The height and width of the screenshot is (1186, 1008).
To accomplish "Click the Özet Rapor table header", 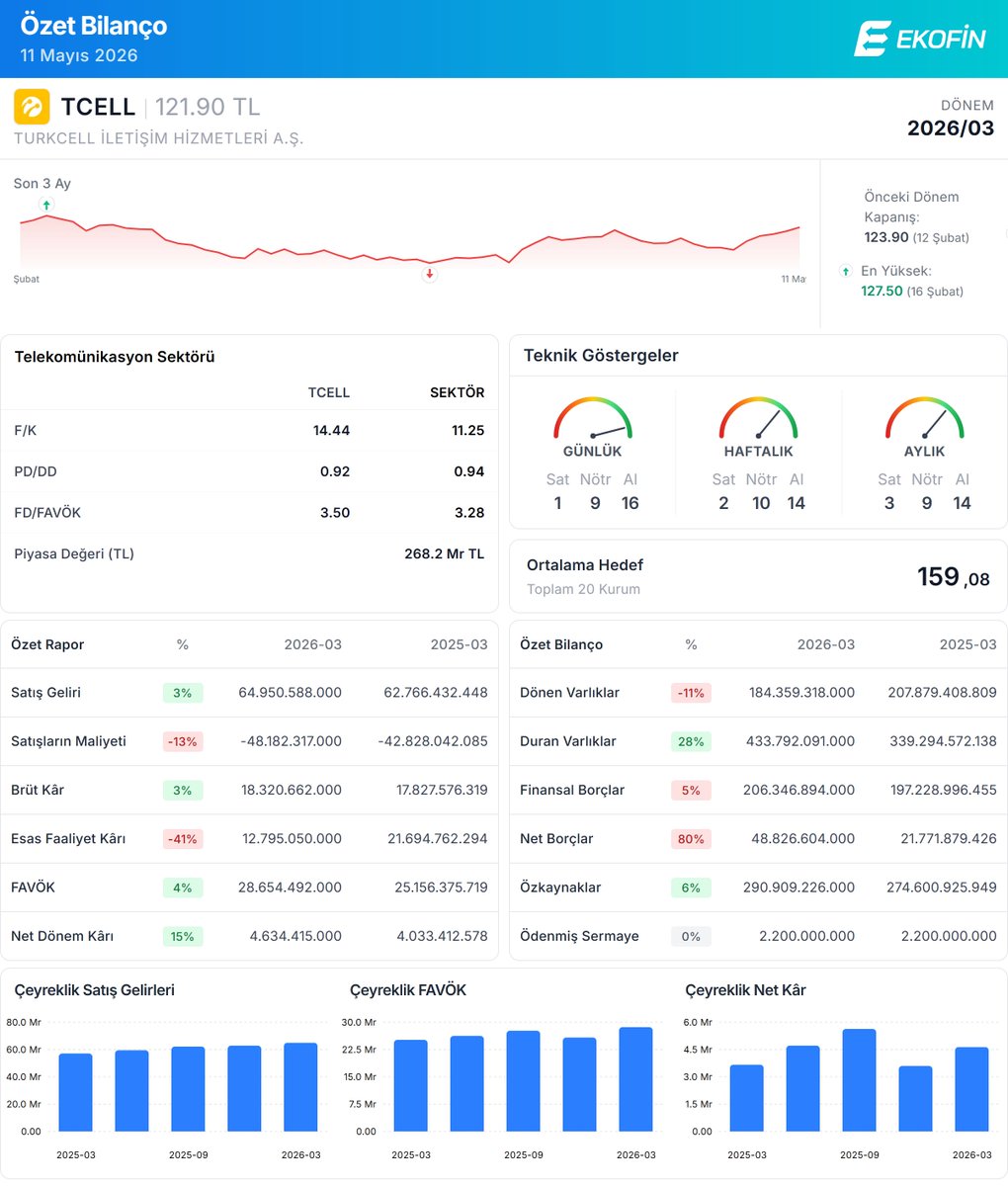I will coord(47,644).
